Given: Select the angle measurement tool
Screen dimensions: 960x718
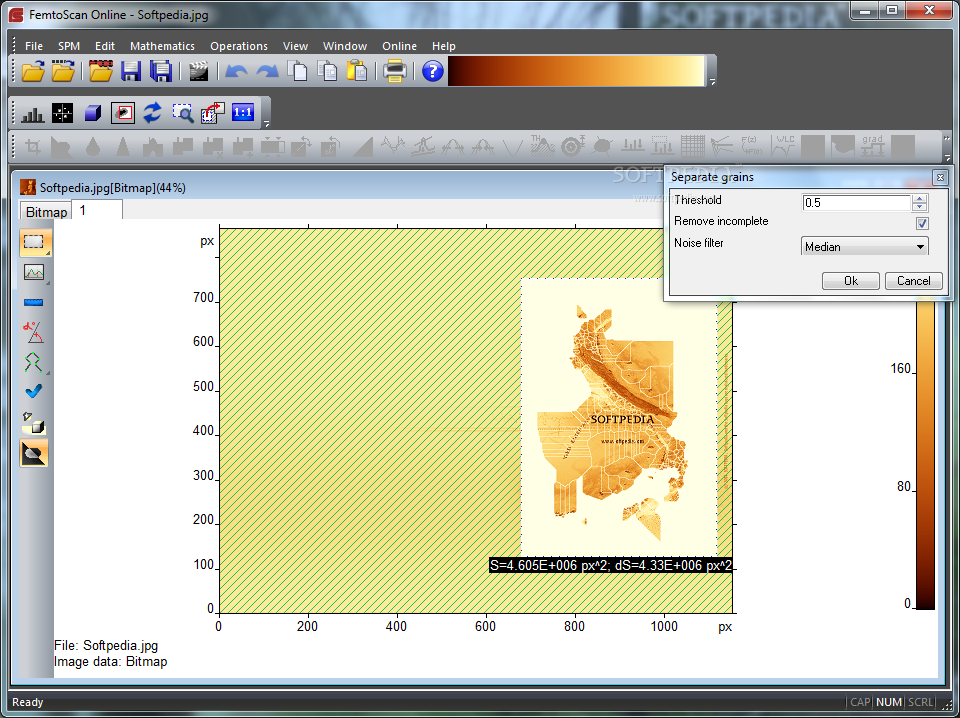Looking at the screenshot, I should (34, 332).
